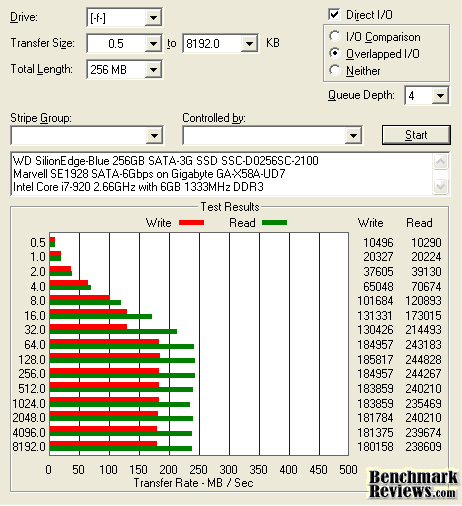Viewport: 462px width, 506px height.
Task: Click the red Write legend swatch
Action: [x=191, y=223]
